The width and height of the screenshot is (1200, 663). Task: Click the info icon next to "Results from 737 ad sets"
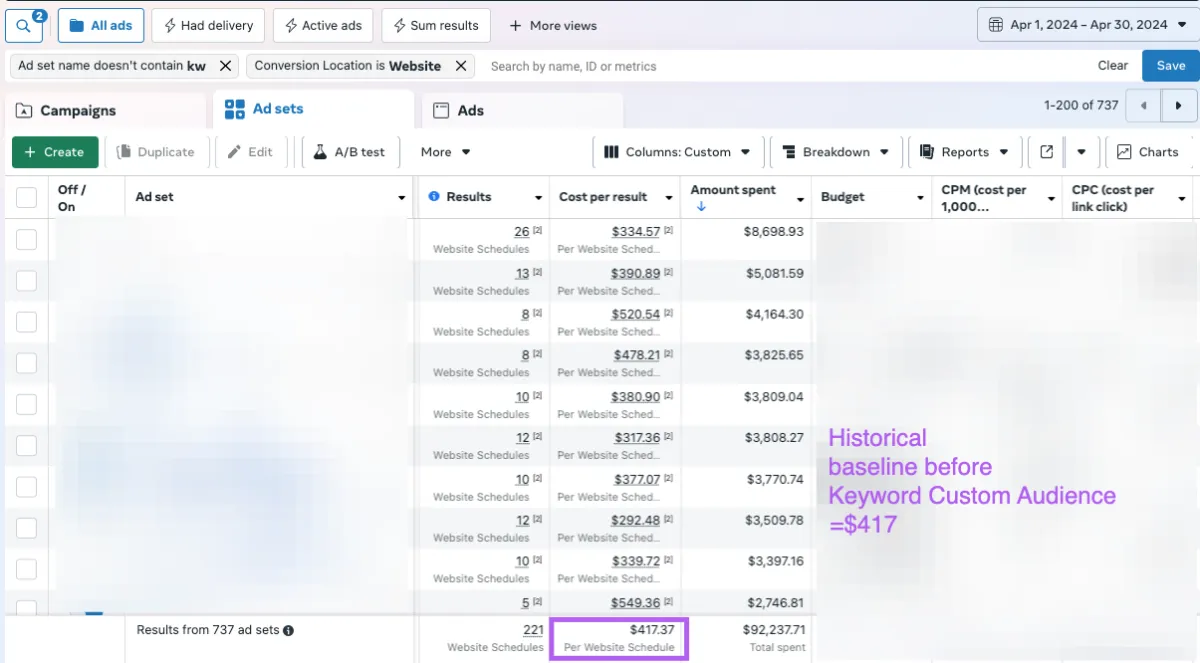pos(288,631)
